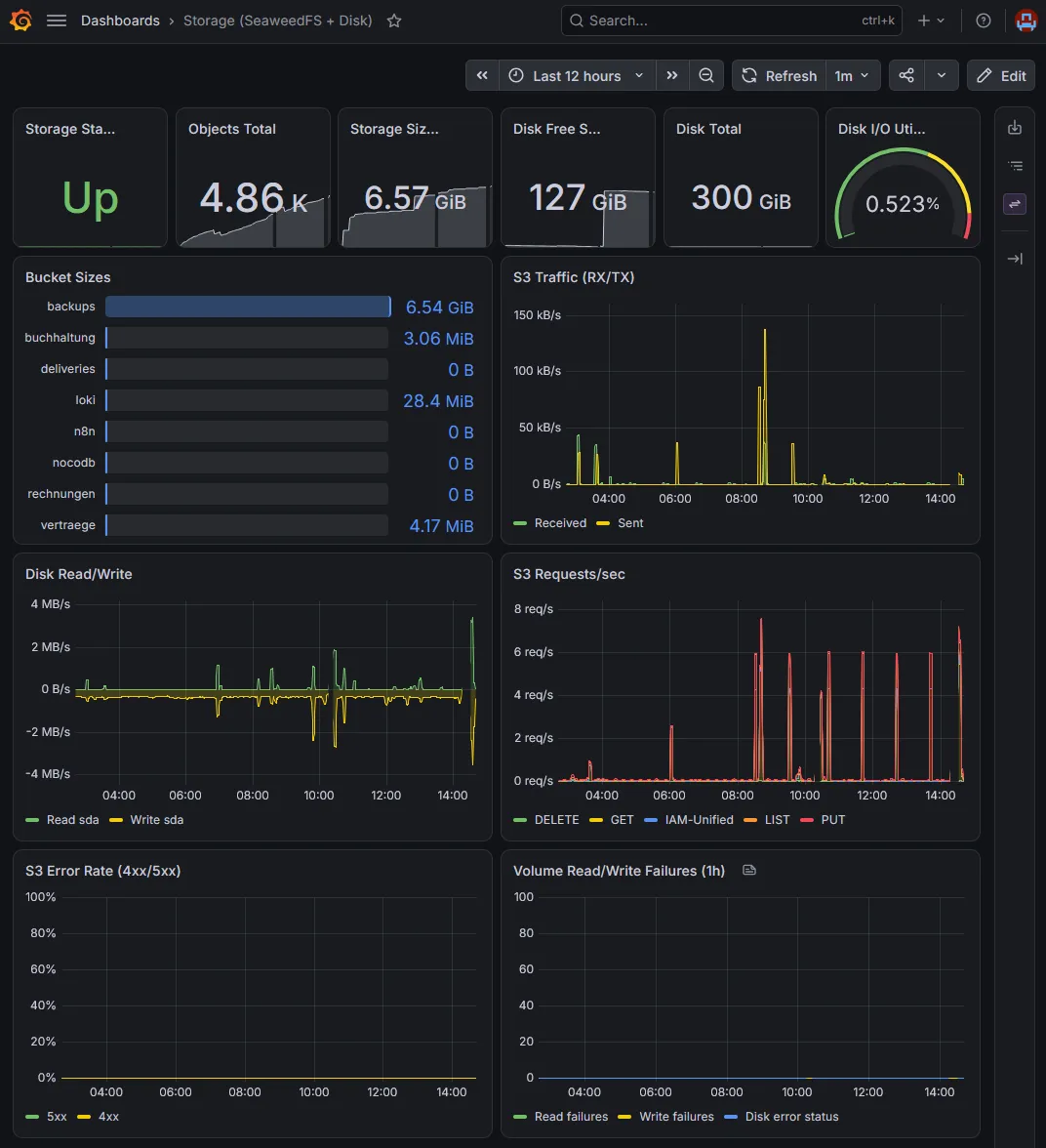The image size is (1046, 1148).
Task: Collapse the right sidebar arrow
Action: click(1015, 259)
